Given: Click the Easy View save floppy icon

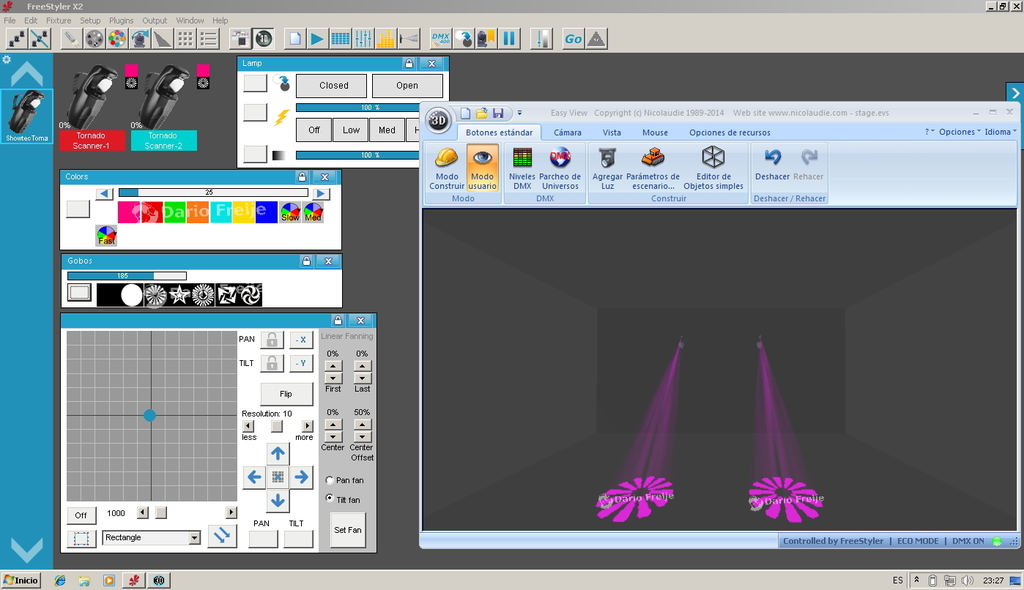Looking at the screenshot, I should pyautogui.click(x=498, y=113).
